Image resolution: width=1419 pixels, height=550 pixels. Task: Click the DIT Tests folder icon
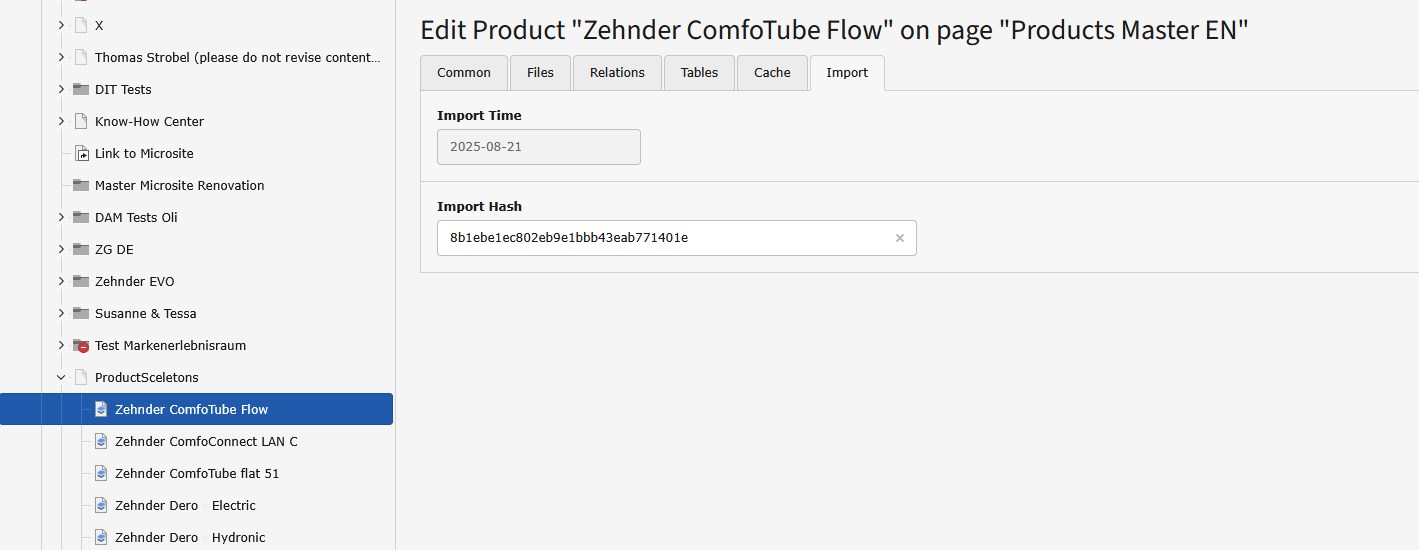tap(81, 89)
